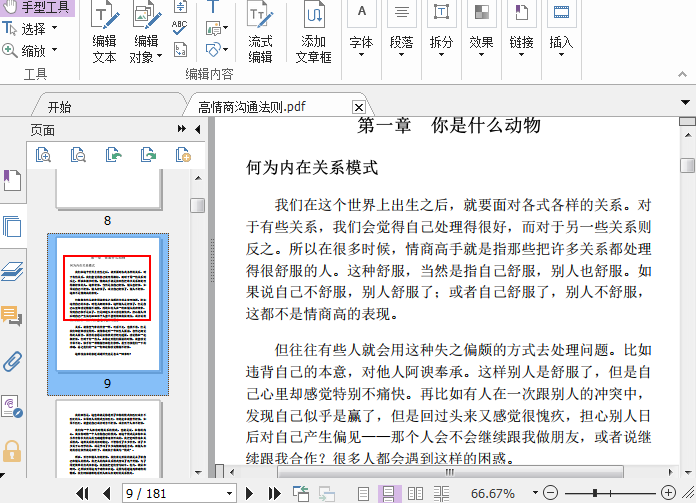
Task: Go to the first page button
Action: [x=82, y=493]
